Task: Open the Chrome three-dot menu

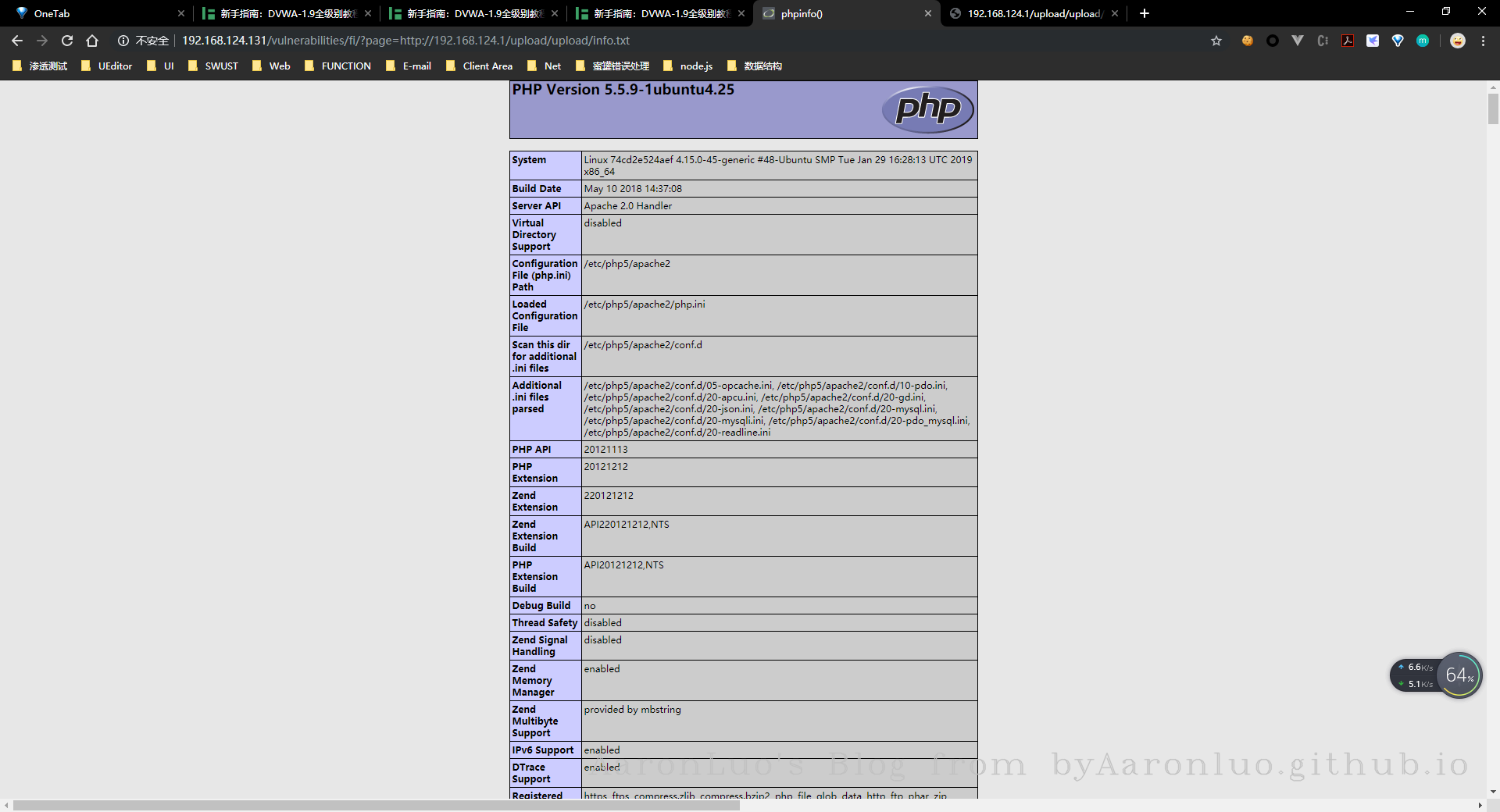Action: [1484, 41]
